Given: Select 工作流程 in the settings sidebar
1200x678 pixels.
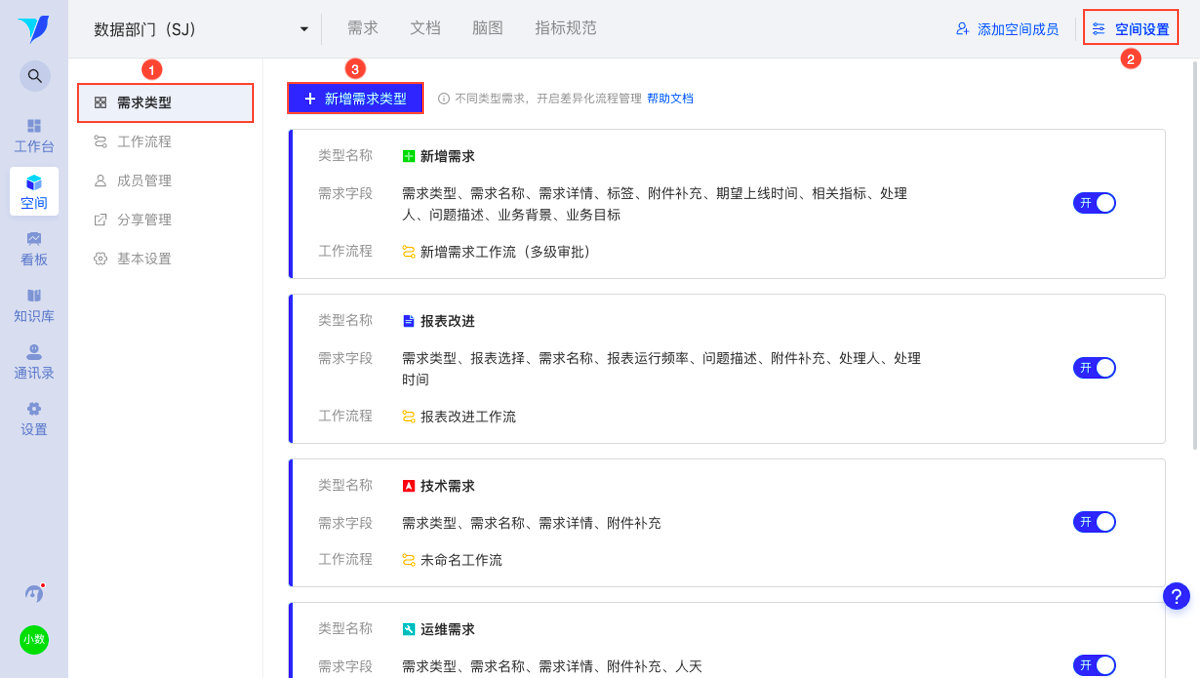Looking at the screenshot, I should click(x=144, y=142).
